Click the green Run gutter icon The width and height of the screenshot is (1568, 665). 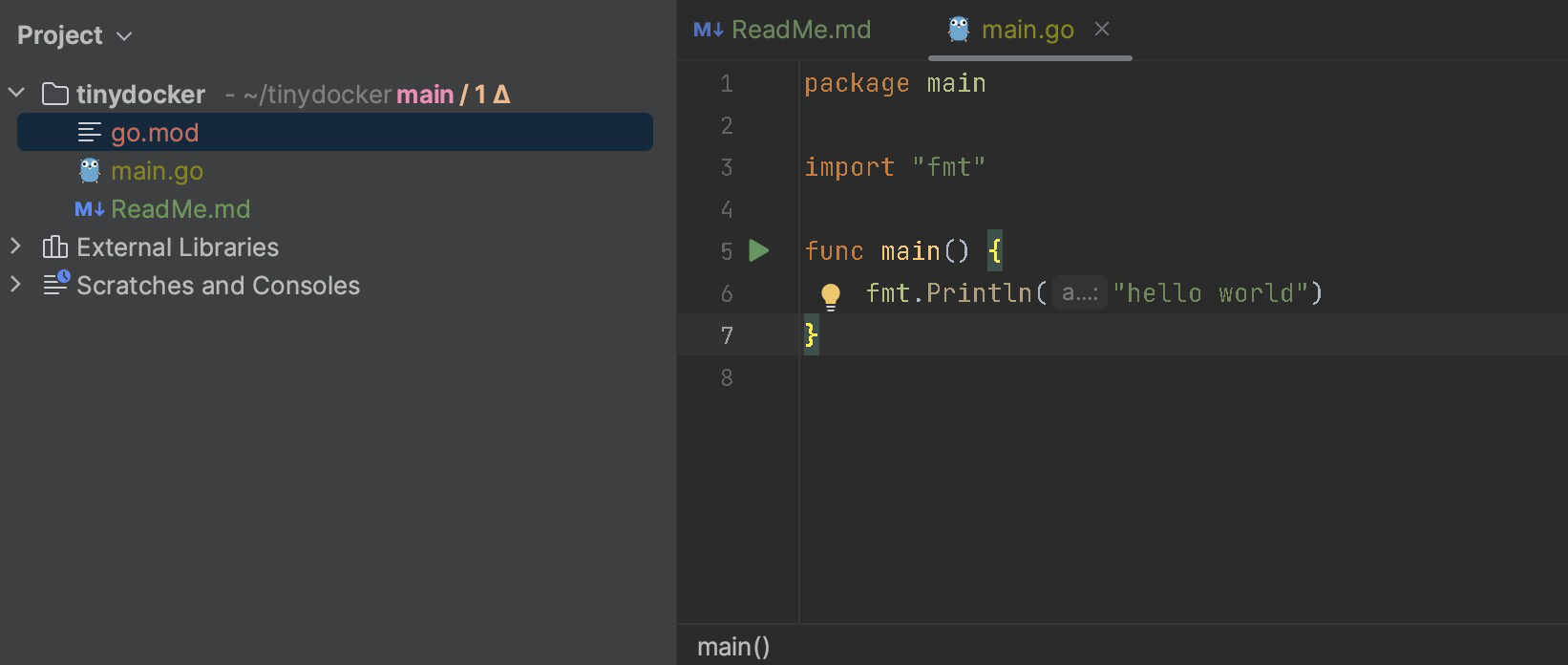(x=759, y=251)
